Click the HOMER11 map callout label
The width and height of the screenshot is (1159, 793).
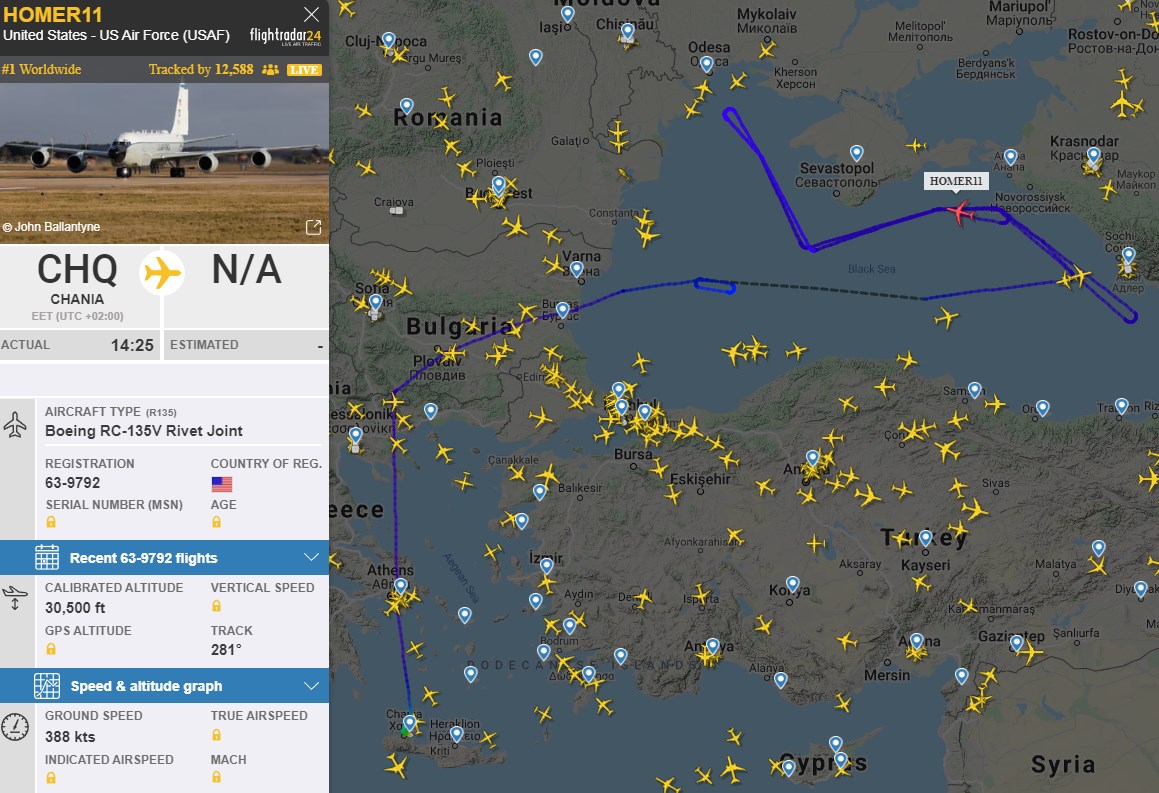[x=956, y=181]
